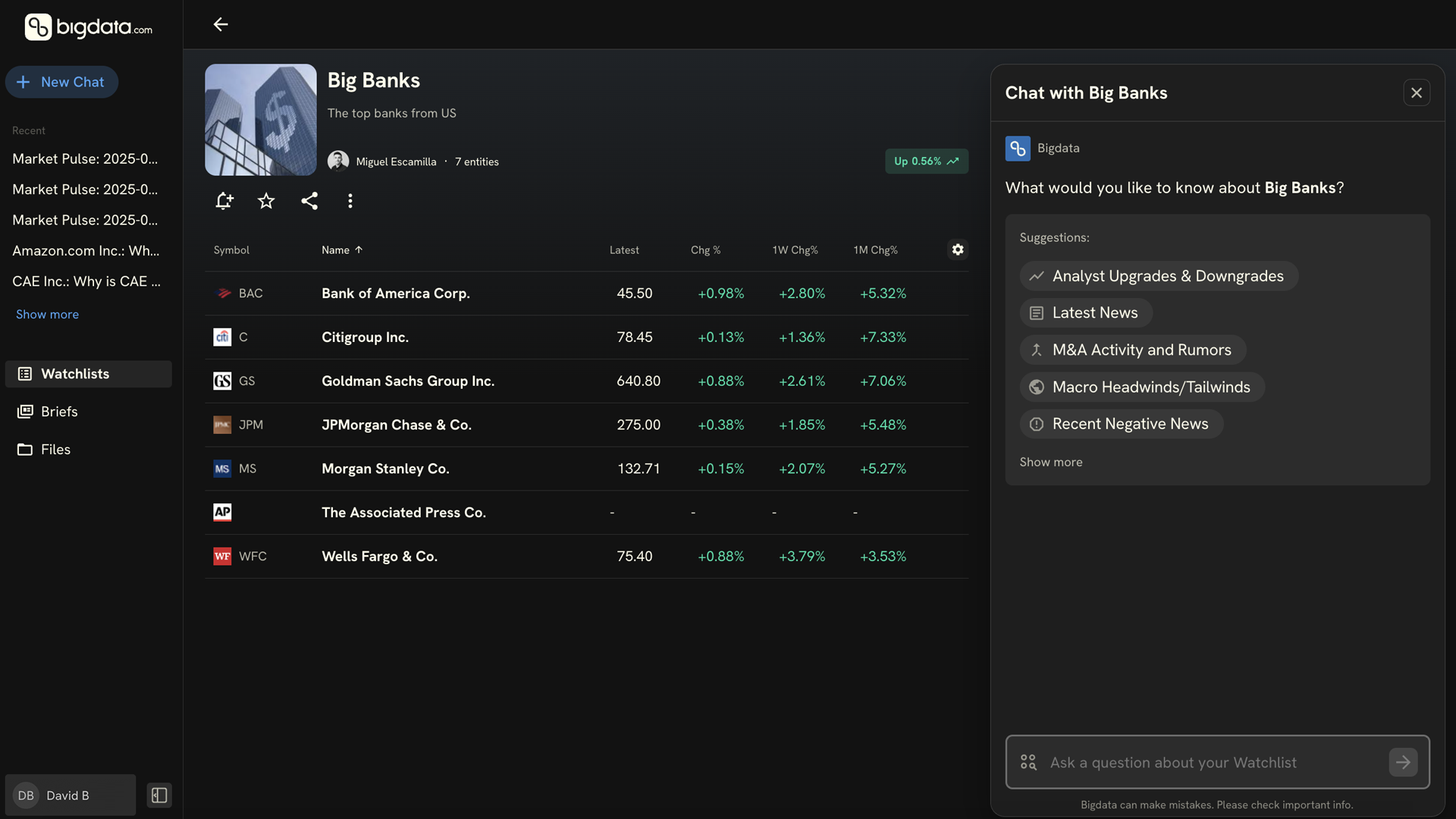Open Citigroup Inc. row
Screen dimensions: 1456x819
[586, 337]
